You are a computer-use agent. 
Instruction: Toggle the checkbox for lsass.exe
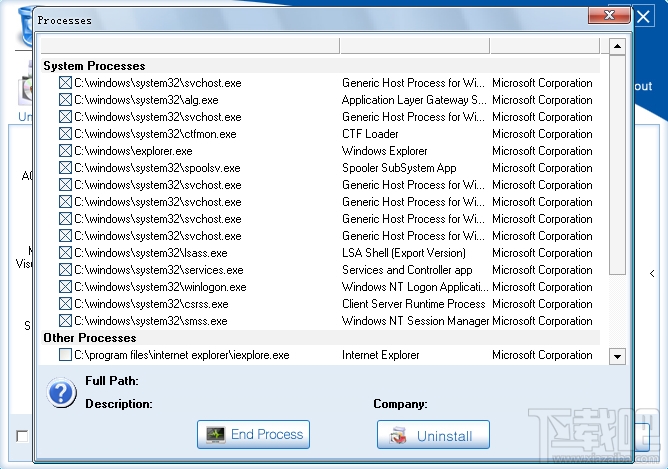click(65, 253)
